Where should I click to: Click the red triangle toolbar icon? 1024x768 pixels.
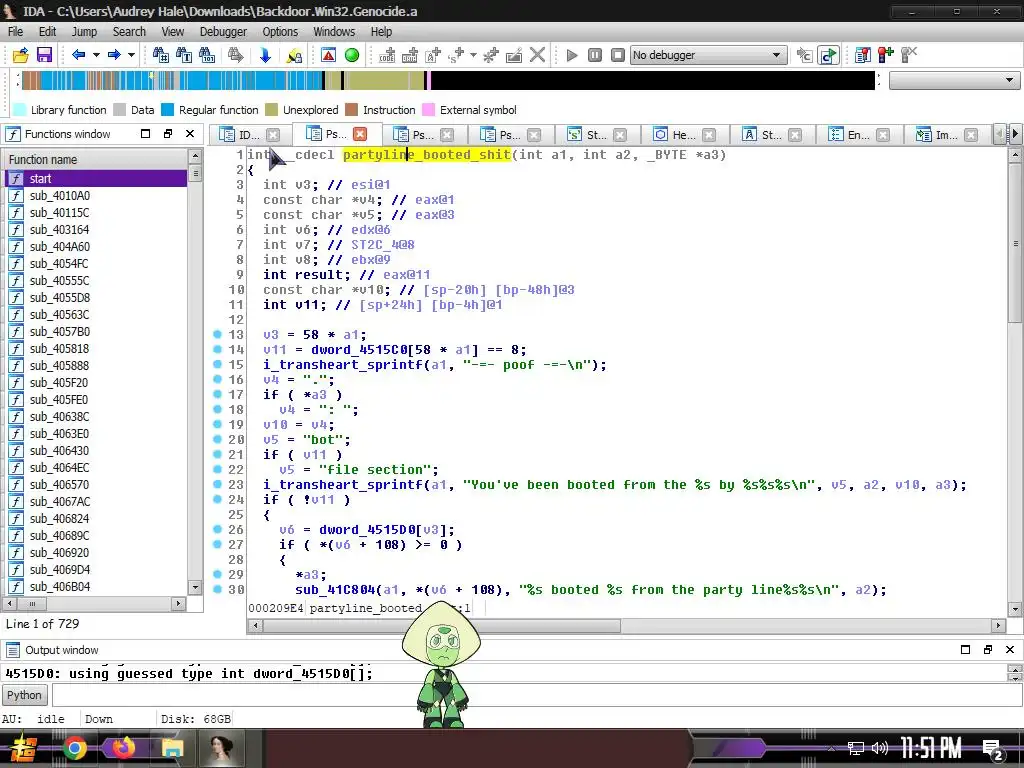tap(328, 56)
